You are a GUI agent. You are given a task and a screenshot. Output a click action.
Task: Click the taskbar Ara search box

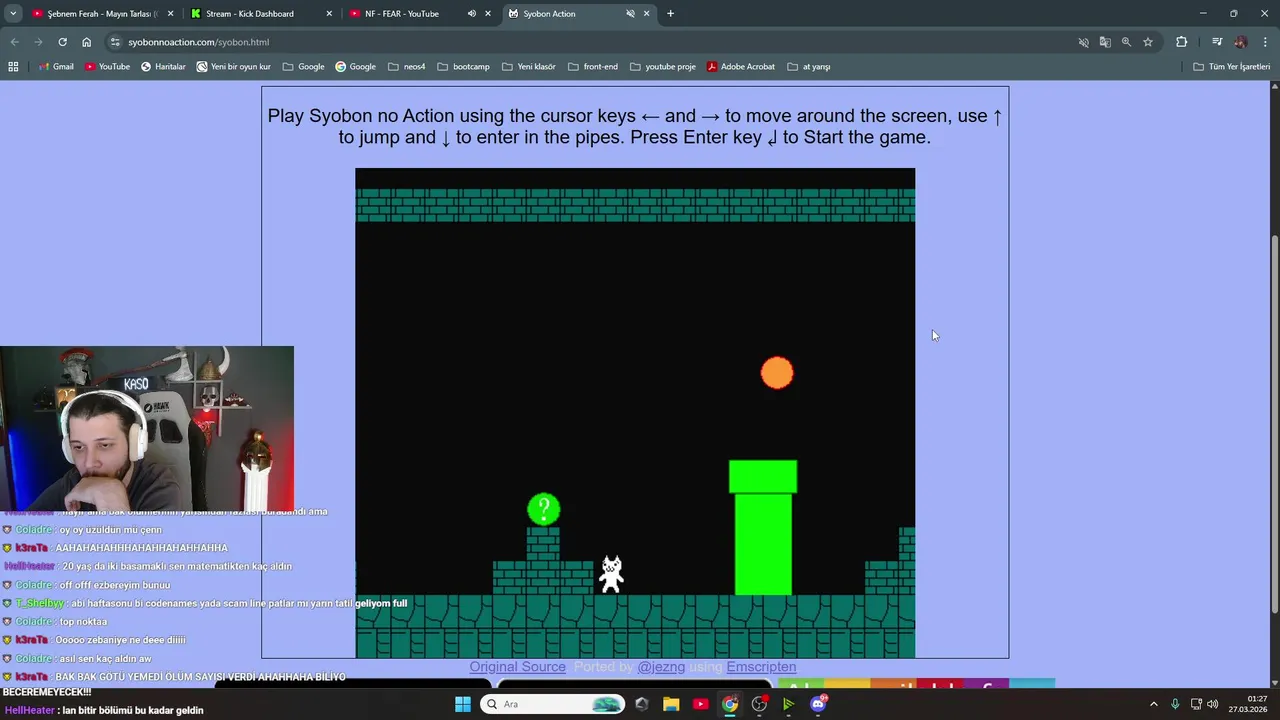(552, 704)
